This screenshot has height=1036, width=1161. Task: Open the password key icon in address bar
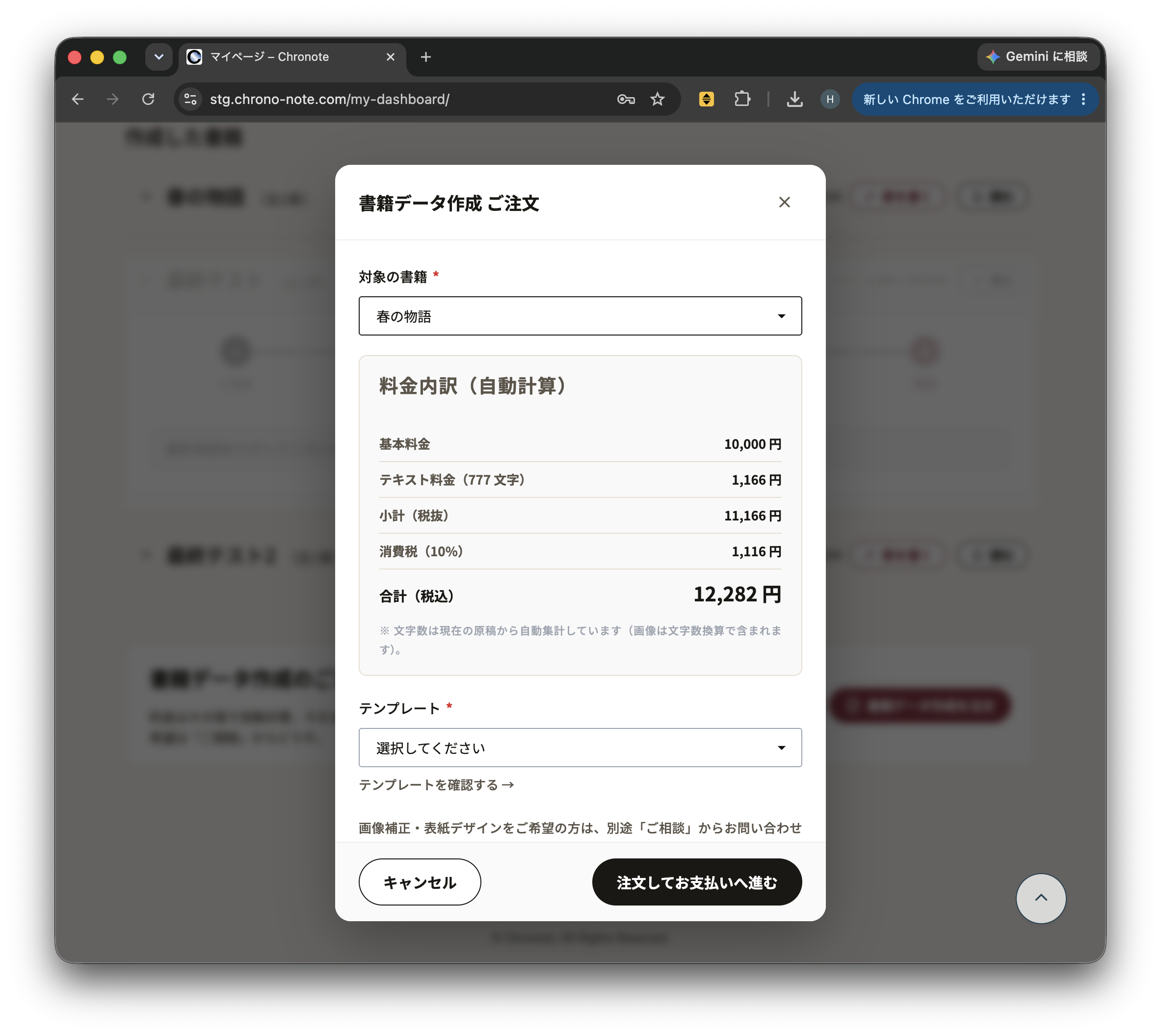626,99
